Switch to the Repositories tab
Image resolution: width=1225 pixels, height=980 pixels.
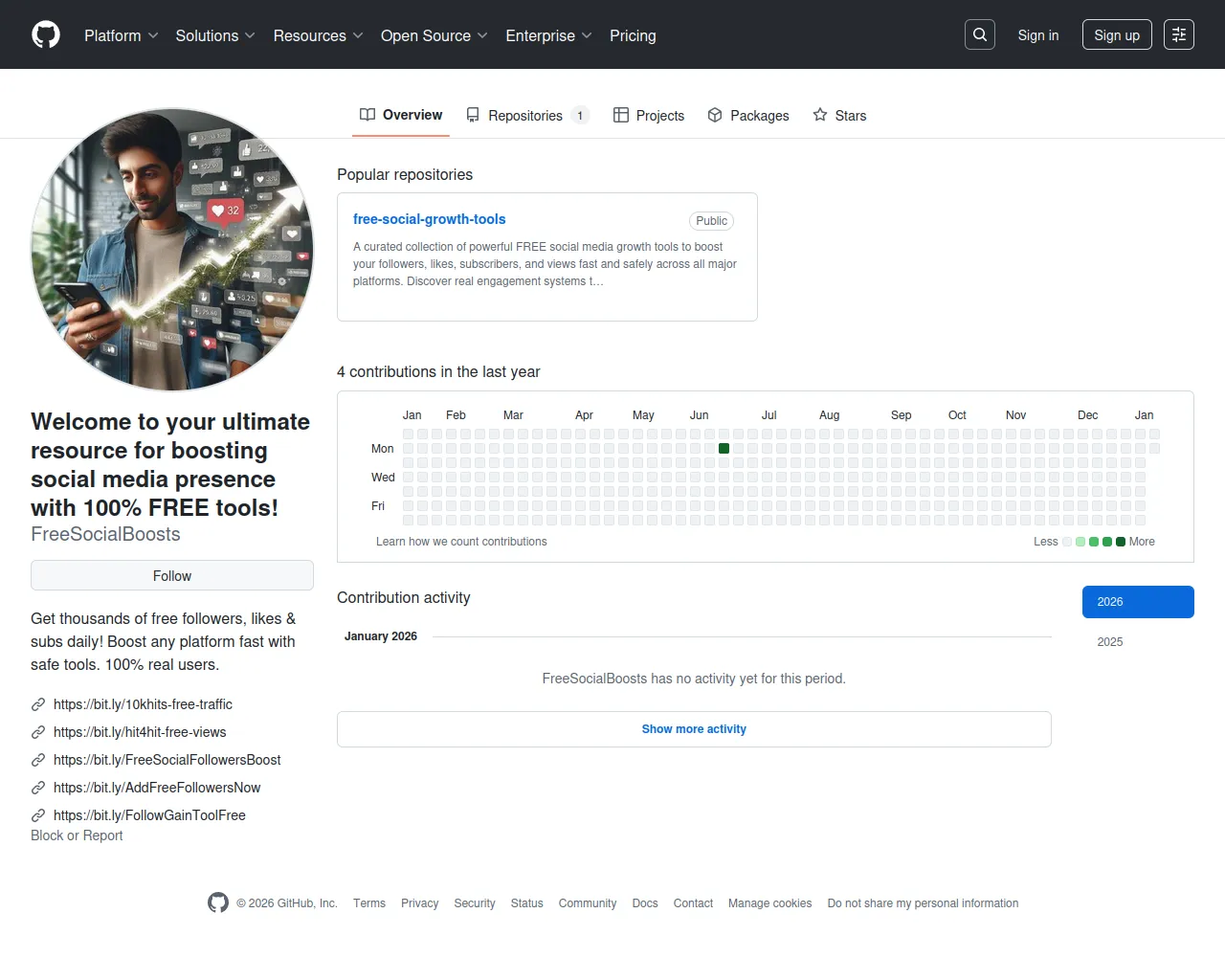(525, 116)
